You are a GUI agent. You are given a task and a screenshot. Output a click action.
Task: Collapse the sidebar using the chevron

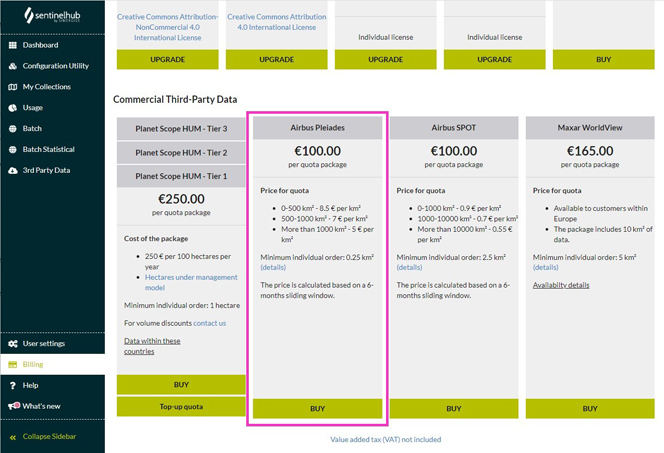point(13,437)
